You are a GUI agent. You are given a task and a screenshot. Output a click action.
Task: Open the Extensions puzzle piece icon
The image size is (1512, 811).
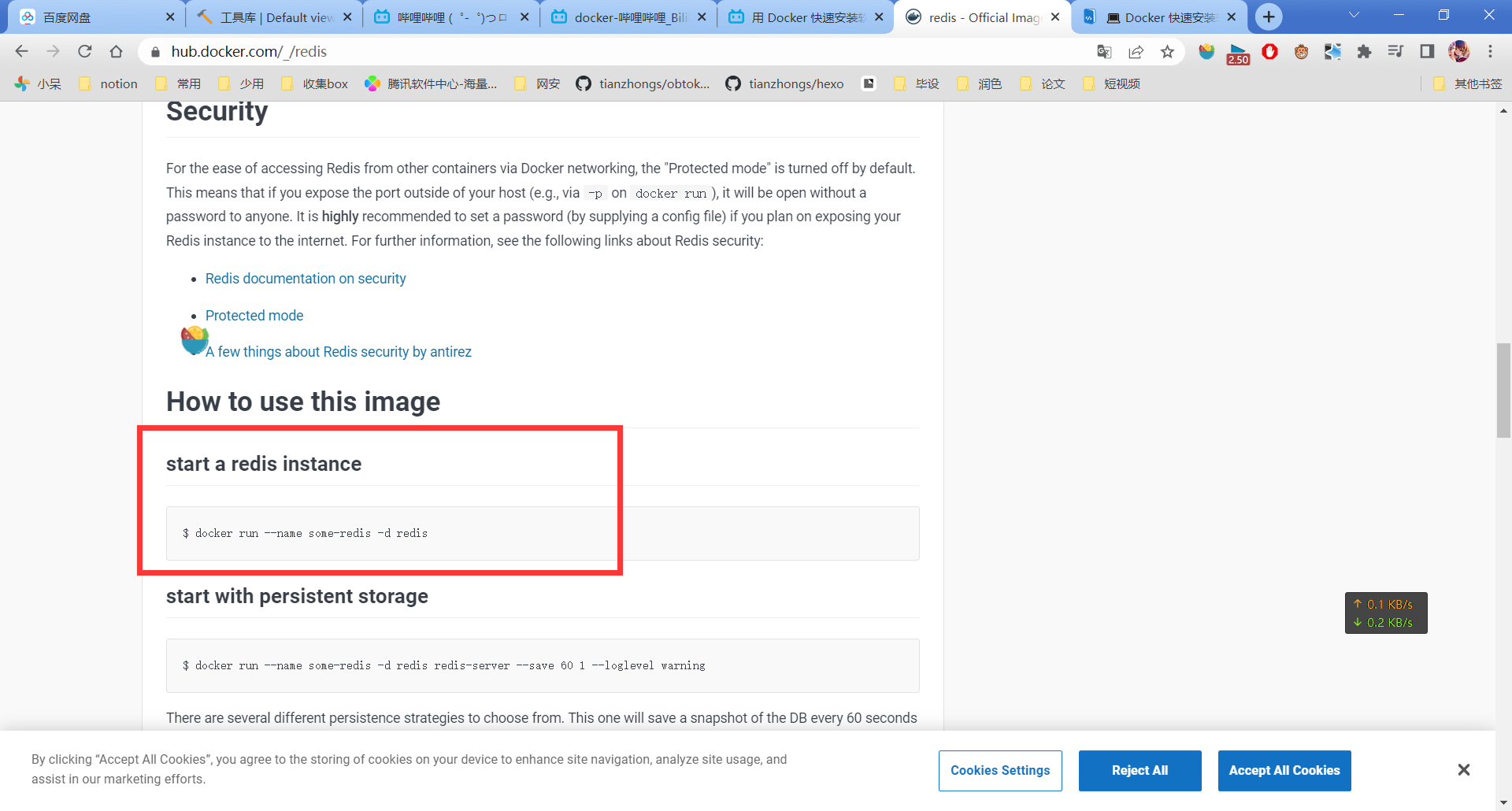click(x=1364, y=52)
